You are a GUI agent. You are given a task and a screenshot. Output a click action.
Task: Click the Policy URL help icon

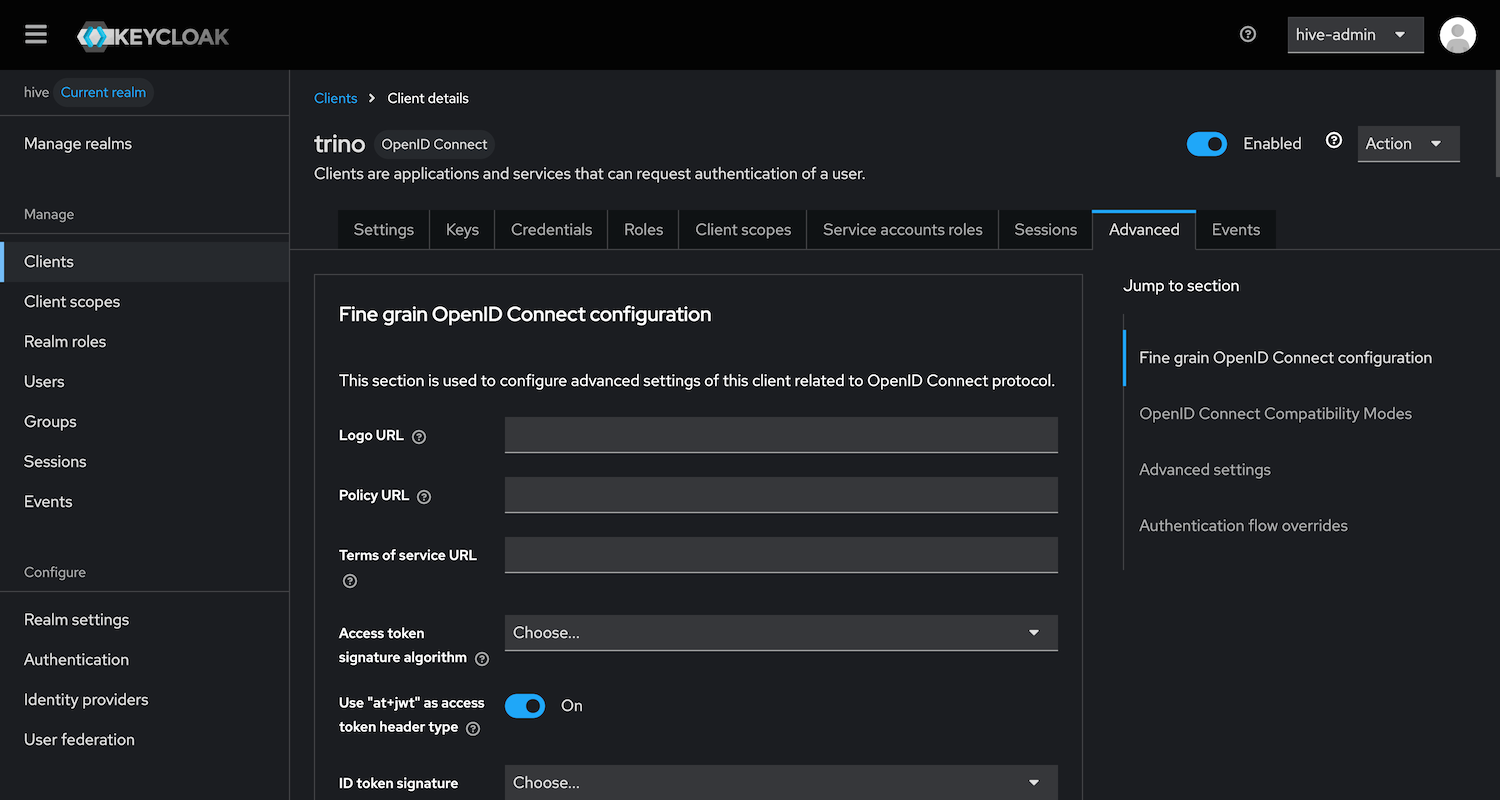pyautogui.click(x=424, y=497)
